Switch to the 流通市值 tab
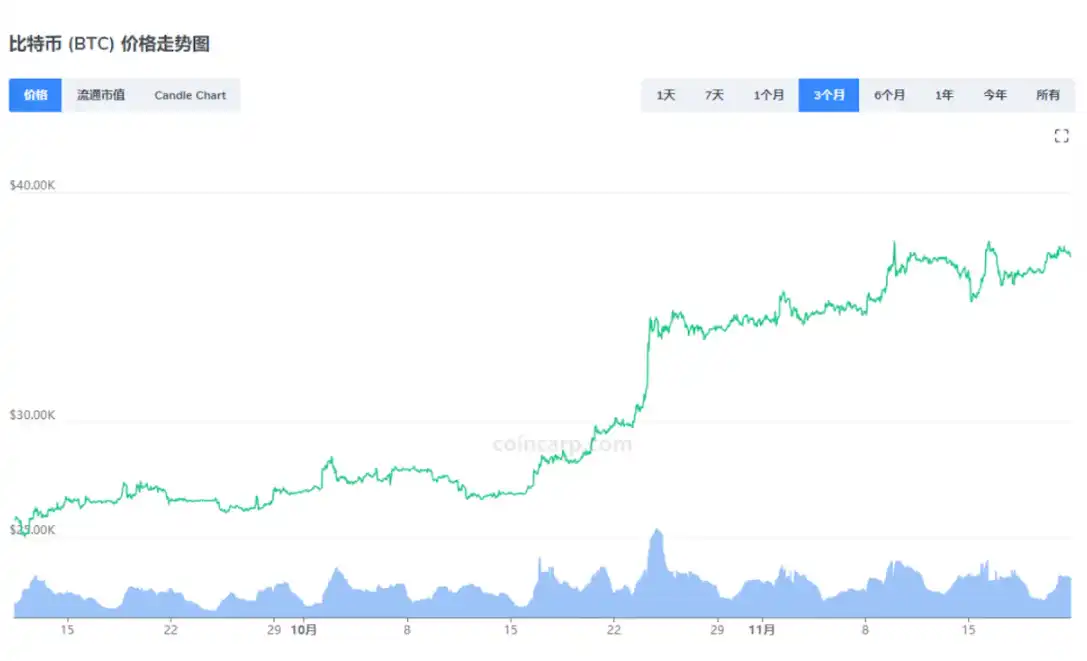This screenshot has height=661, width=1087. click(101, 95)
